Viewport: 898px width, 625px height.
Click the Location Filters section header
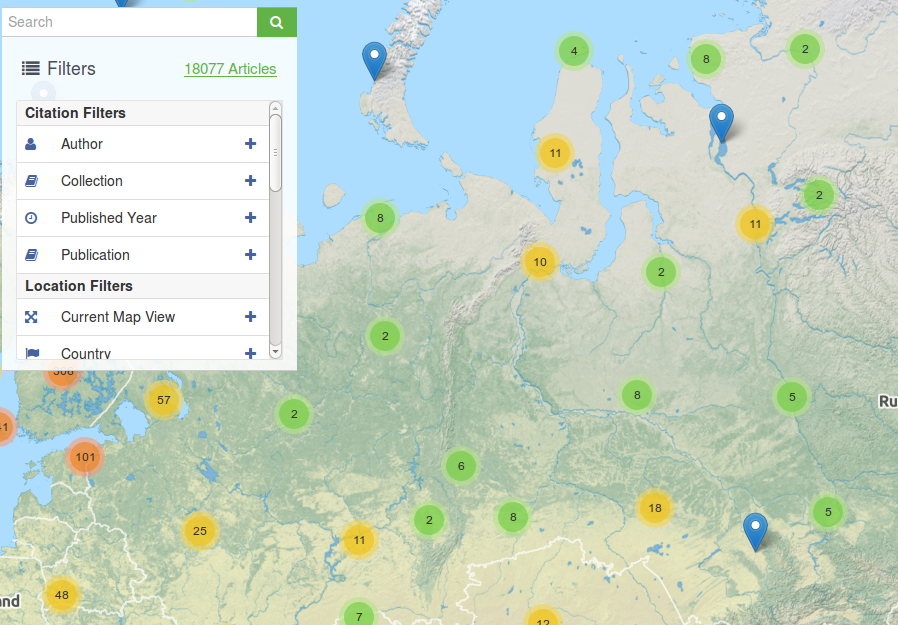[x=143, y=286]
